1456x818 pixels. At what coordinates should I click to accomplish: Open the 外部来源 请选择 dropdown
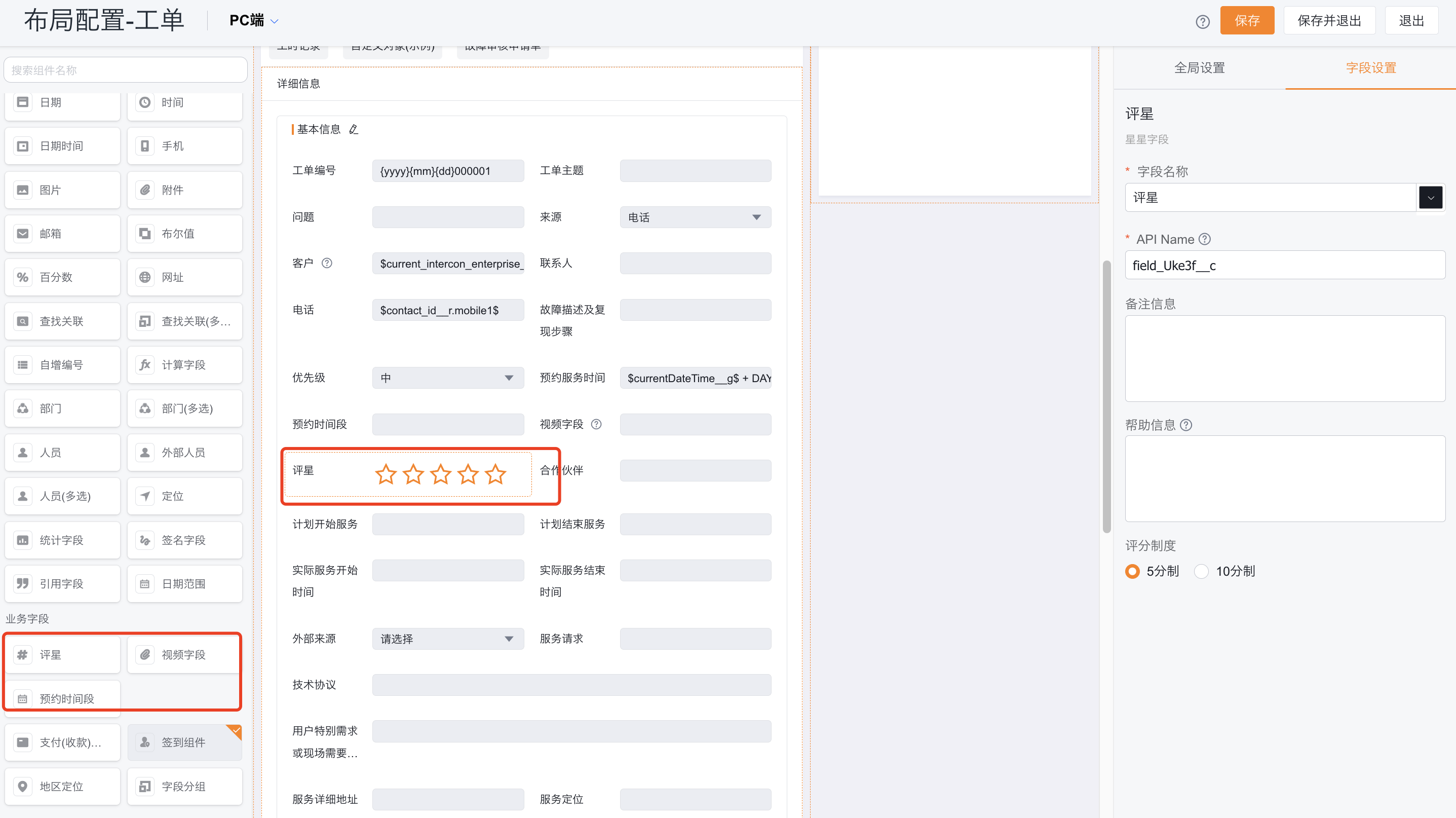pyautogui.click(x=448, y=639)
